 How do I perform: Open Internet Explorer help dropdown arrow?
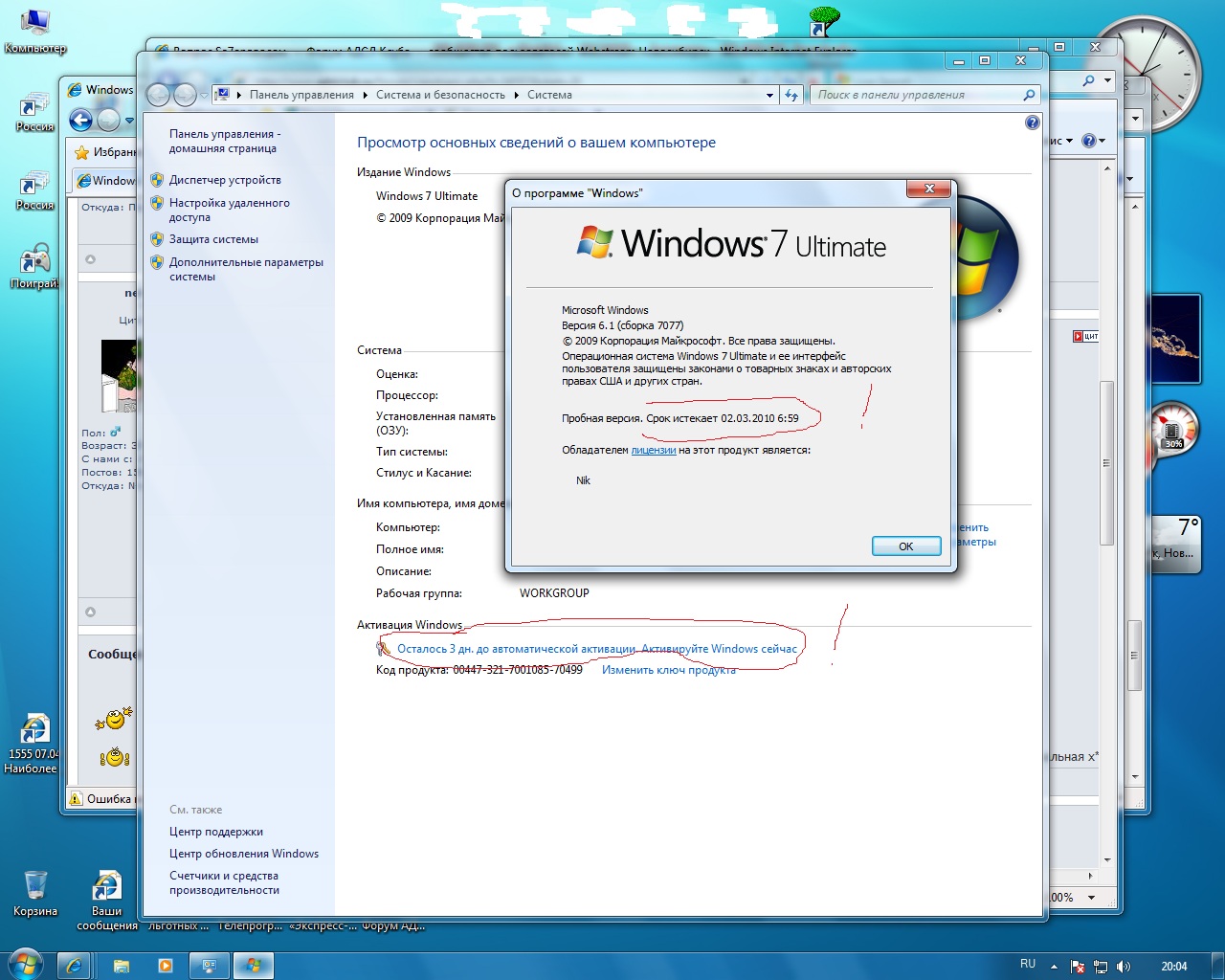1102,141
